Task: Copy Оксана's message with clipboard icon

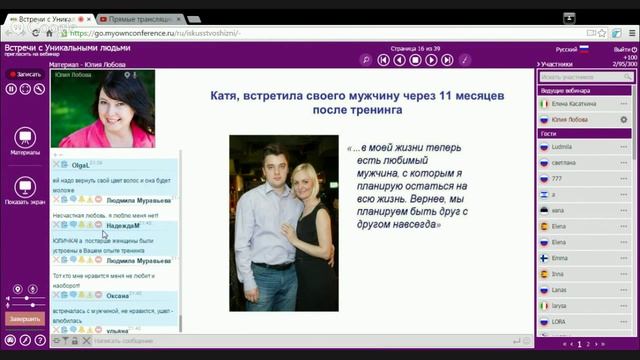Action: [64, 295]
